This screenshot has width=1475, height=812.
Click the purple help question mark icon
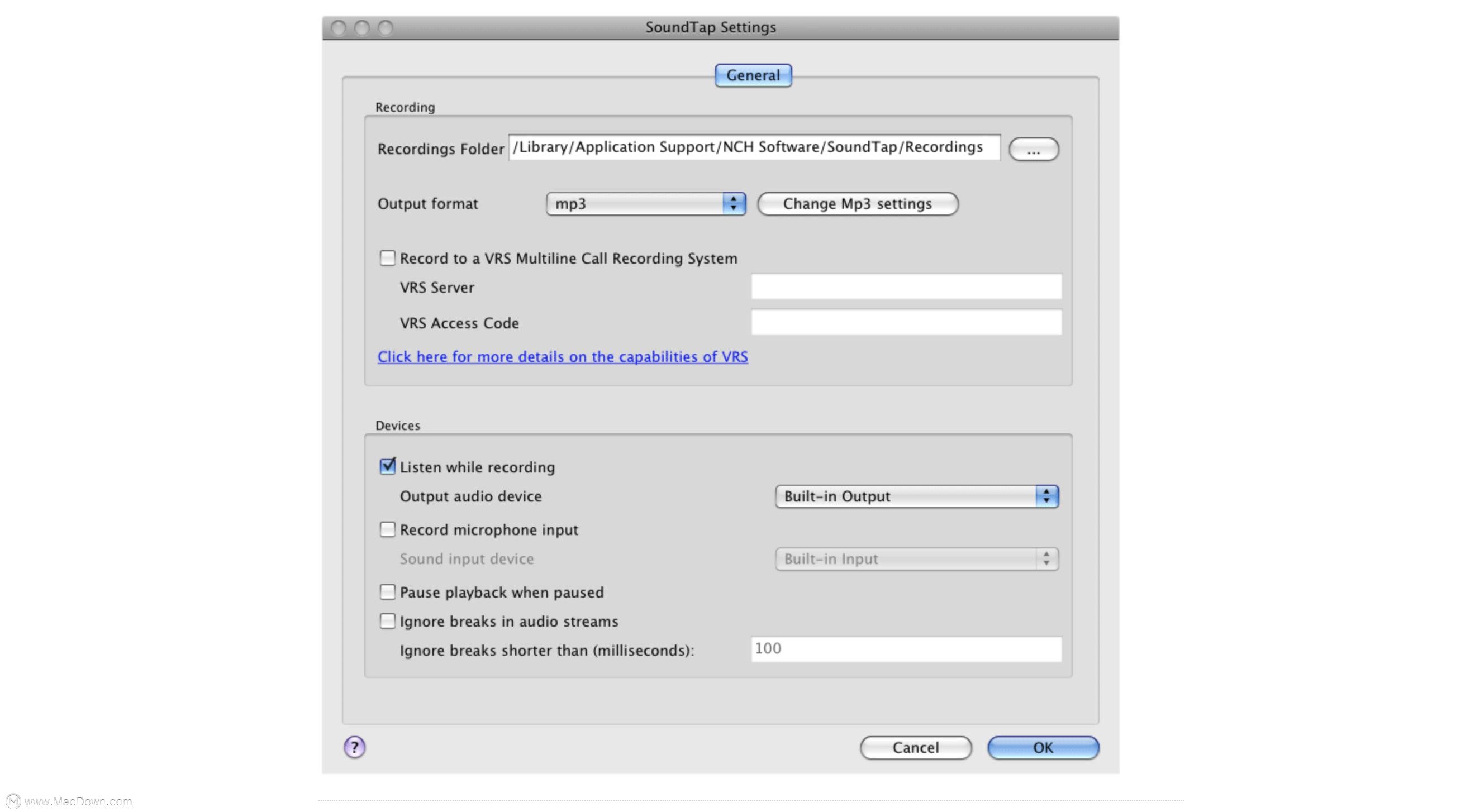pos(354,747)
